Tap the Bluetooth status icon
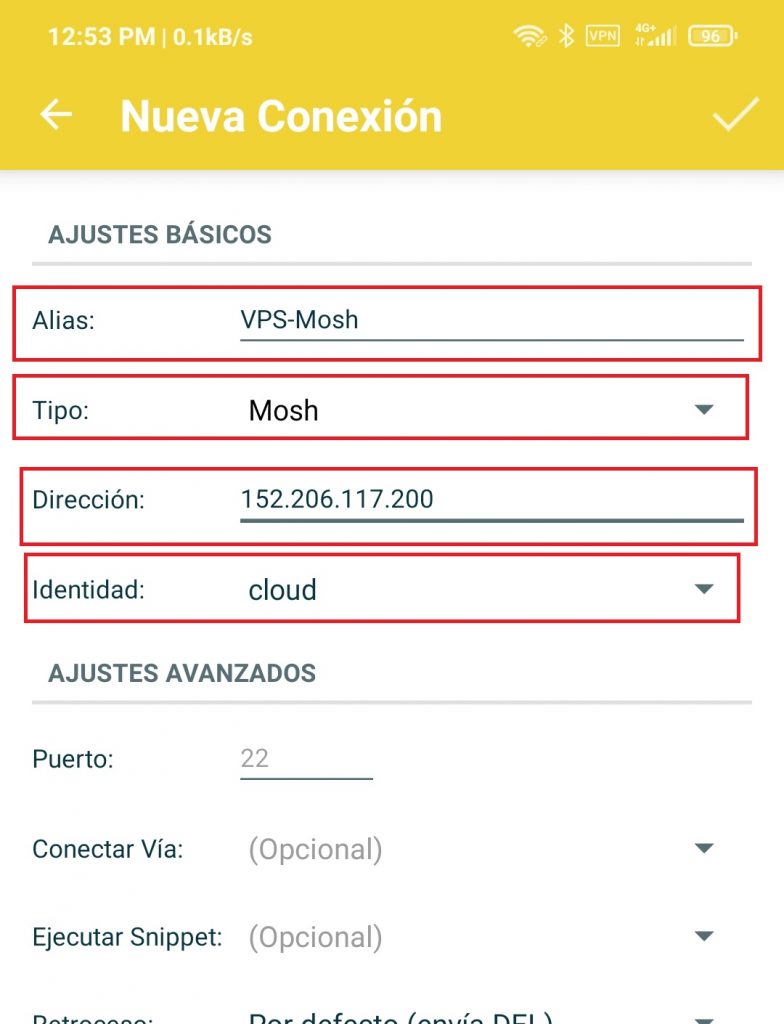The height and width of the screenshot is (1024, 784). tap(566, 35)
